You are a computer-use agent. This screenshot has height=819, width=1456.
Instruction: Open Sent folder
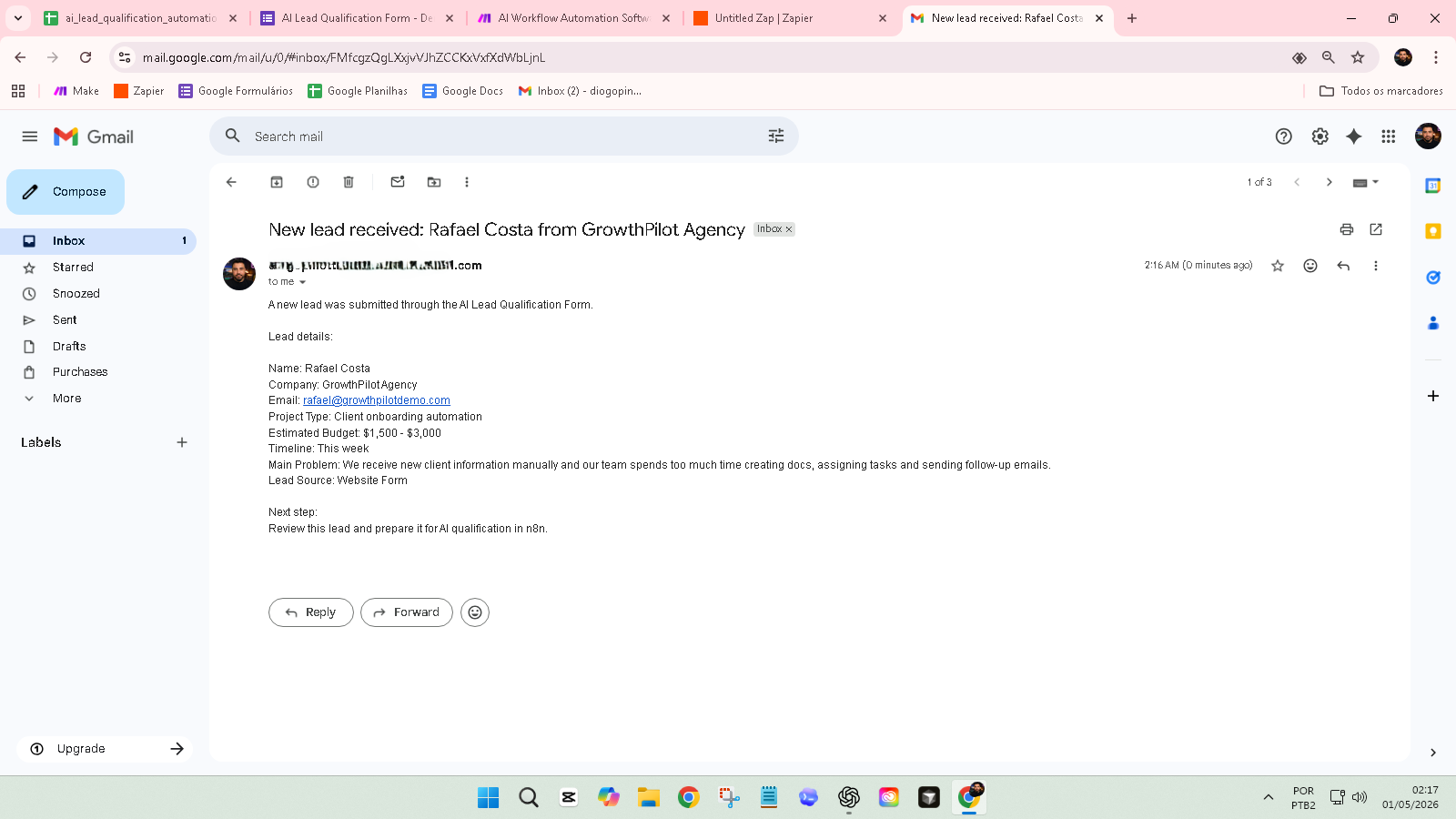(98, 320)
